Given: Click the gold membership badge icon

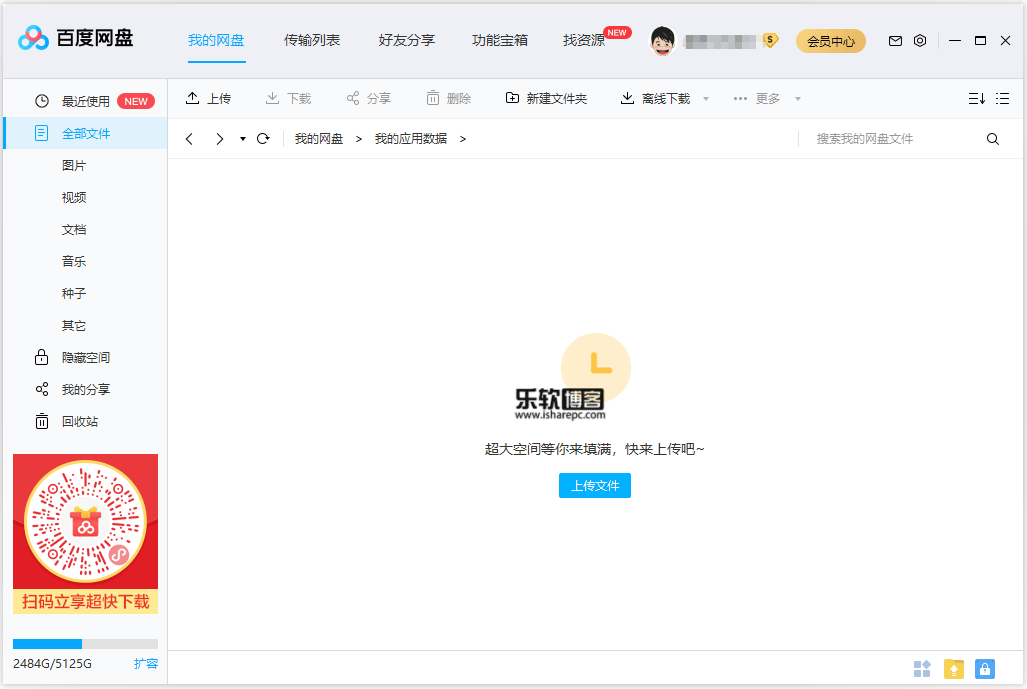Looking at the screenshot, I should 771,41.
